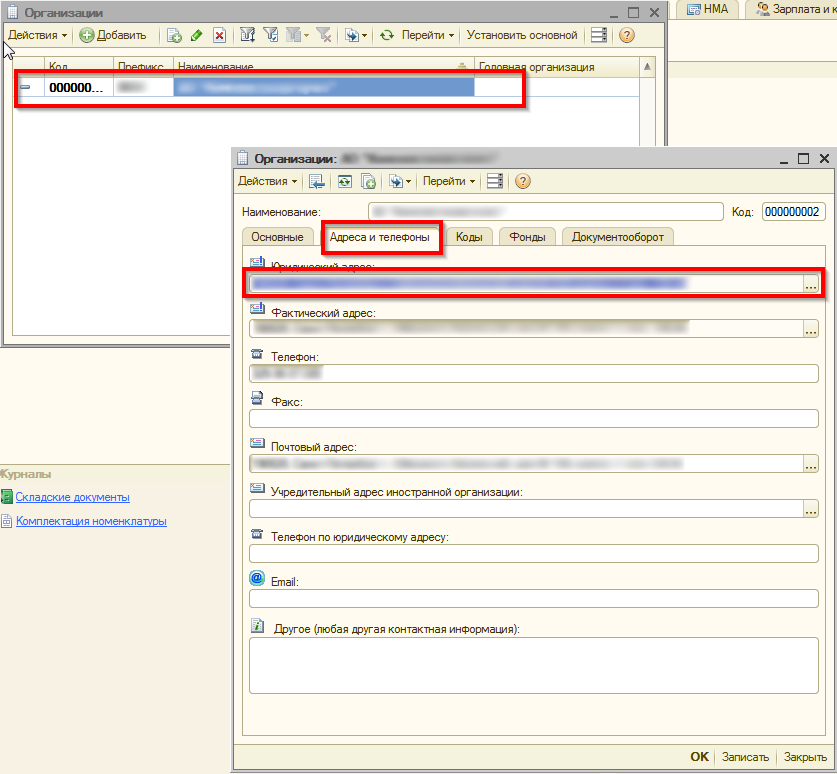Click the list settings icon in the form toolbar
Screen dimensions: 837x774
493,181
